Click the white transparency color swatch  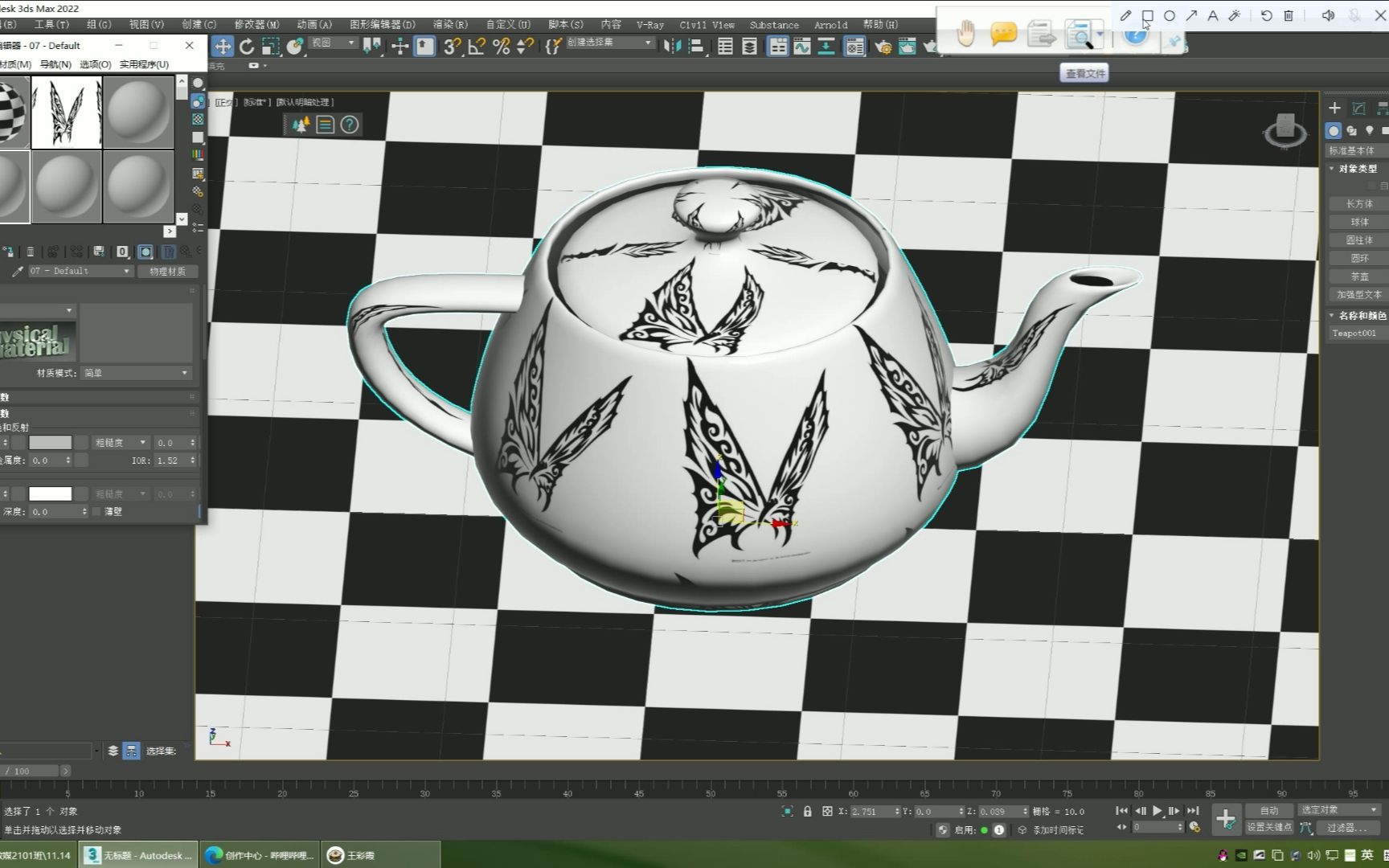[50, 494]
